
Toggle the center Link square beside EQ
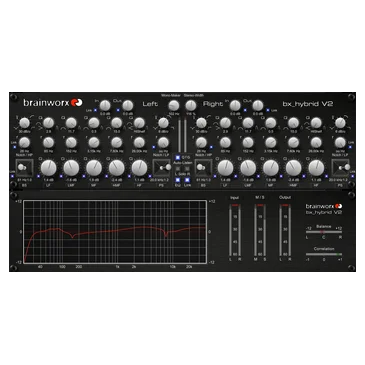point(187,180)
